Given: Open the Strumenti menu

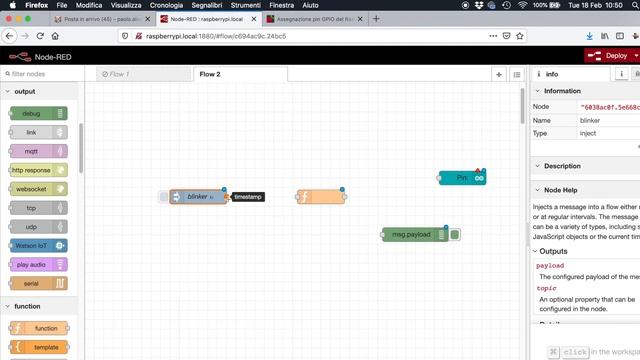Looking at the screenshot, I should (245, 5).
